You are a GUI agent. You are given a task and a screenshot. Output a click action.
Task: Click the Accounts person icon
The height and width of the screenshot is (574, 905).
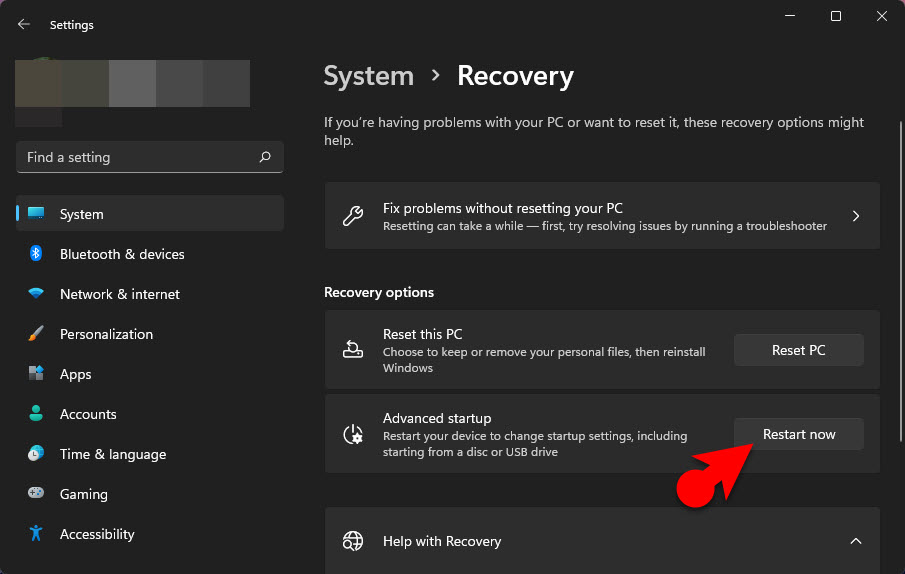(36, 413)
